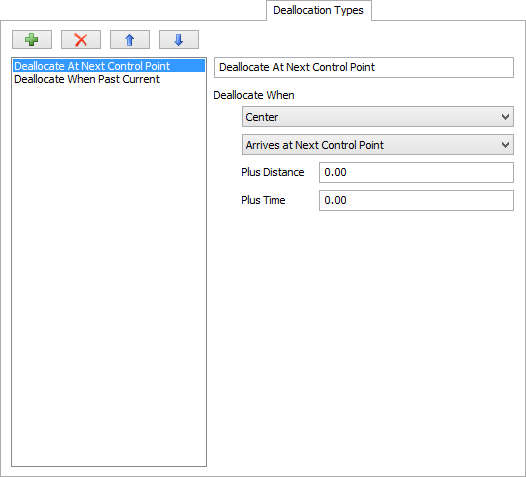Click the Plus Time label
Screen dimensions: 526x477
(x=263, y=200)
